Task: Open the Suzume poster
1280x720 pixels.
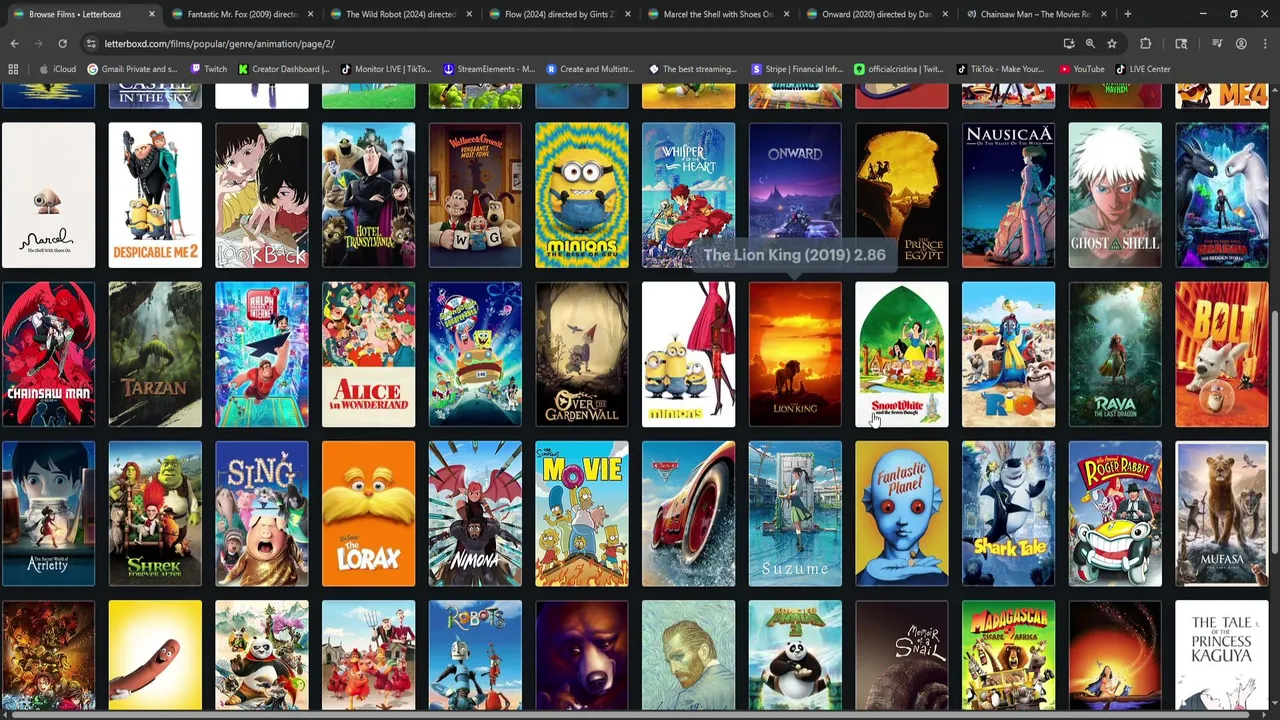Action: pos(795,514)
